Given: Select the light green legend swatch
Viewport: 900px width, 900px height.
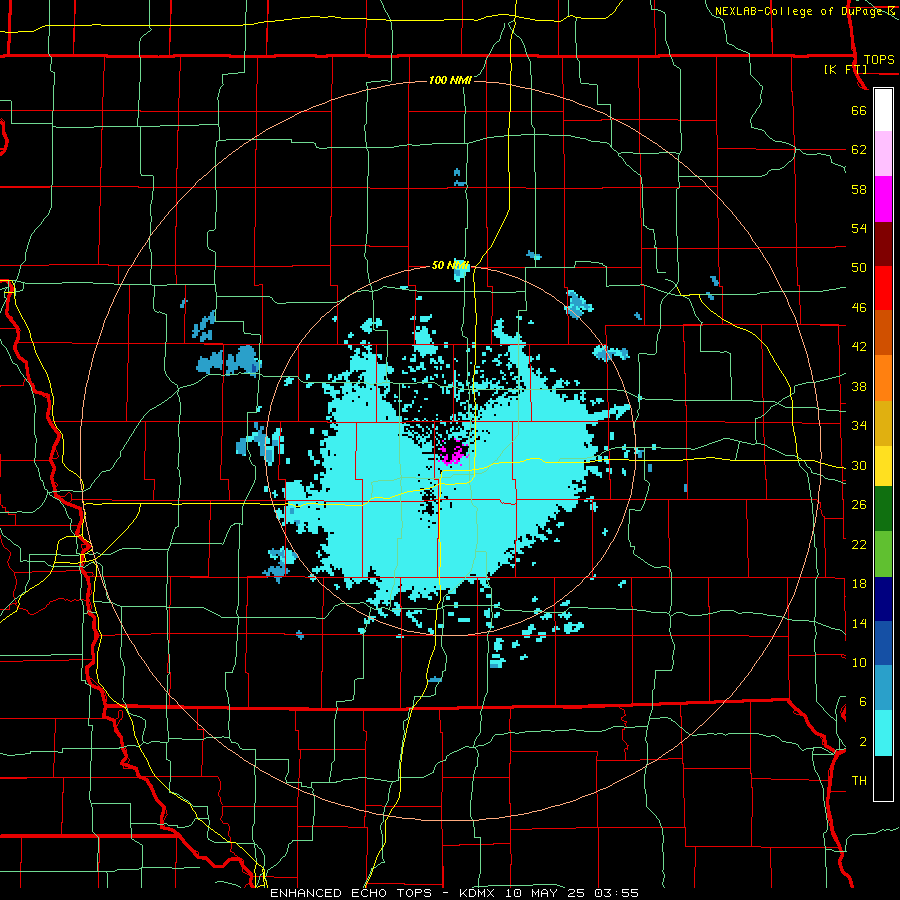Looking at the screenshot, I should (x=883, y=554).
